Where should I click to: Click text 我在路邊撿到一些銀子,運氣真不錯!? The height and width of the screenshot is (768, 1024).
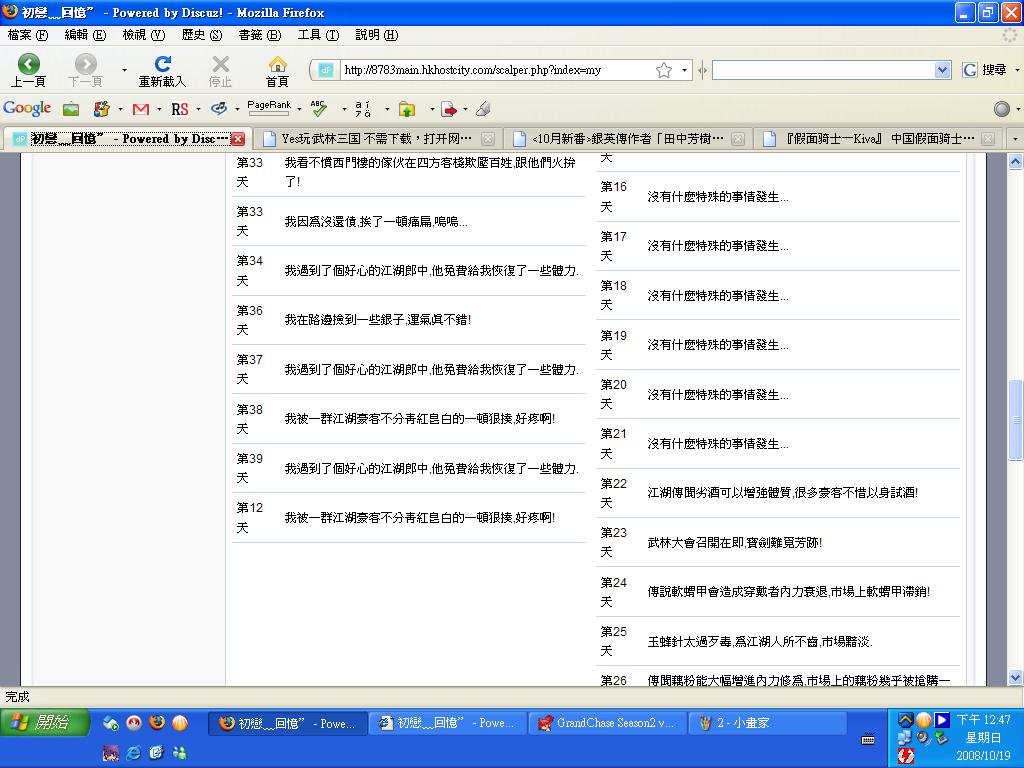click(377, 319)
